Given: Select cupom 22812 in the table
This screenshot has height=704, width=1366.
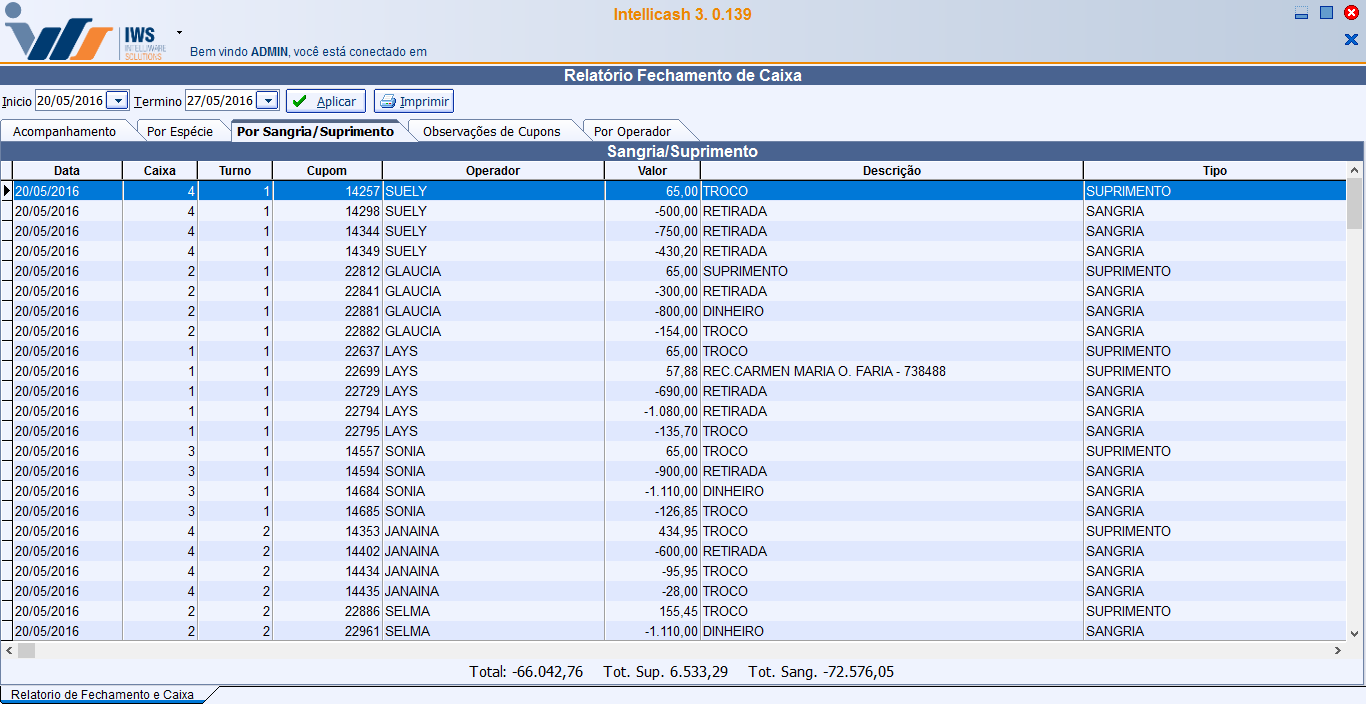Looking at the screenshot, I should (x=327, y=271).
